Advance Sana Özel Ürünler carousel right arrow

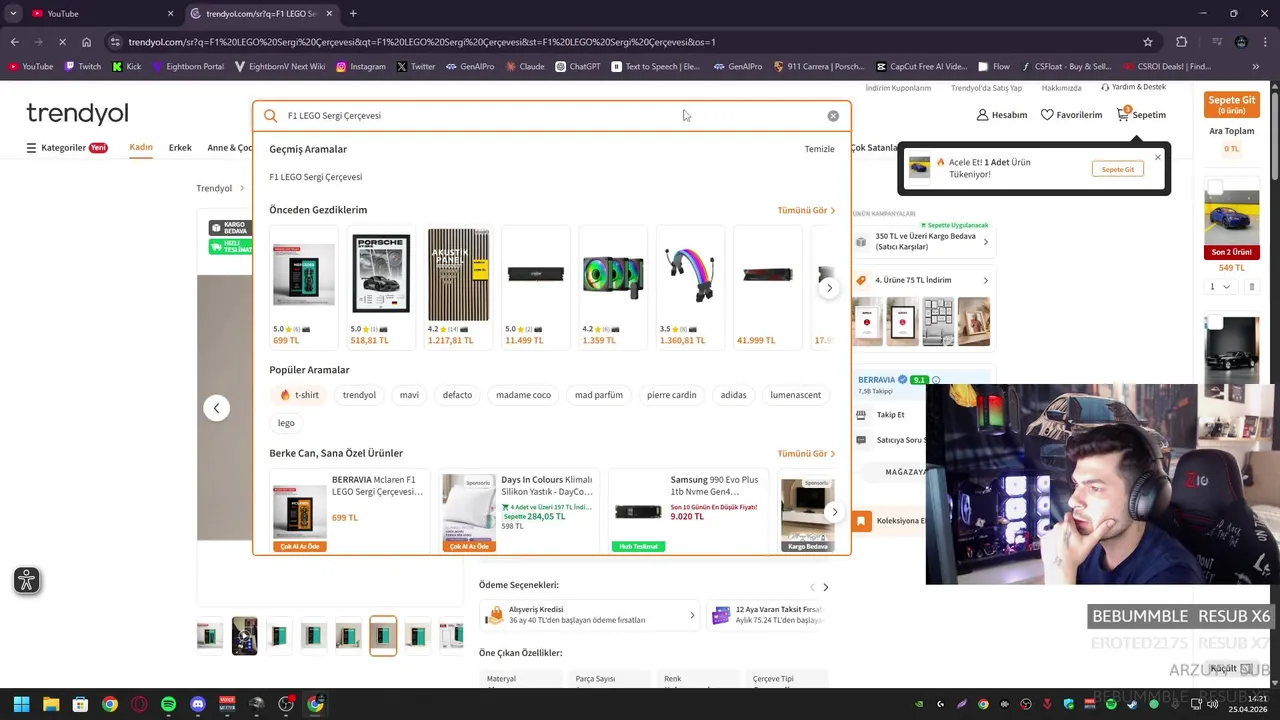click(x=834, y=512)
